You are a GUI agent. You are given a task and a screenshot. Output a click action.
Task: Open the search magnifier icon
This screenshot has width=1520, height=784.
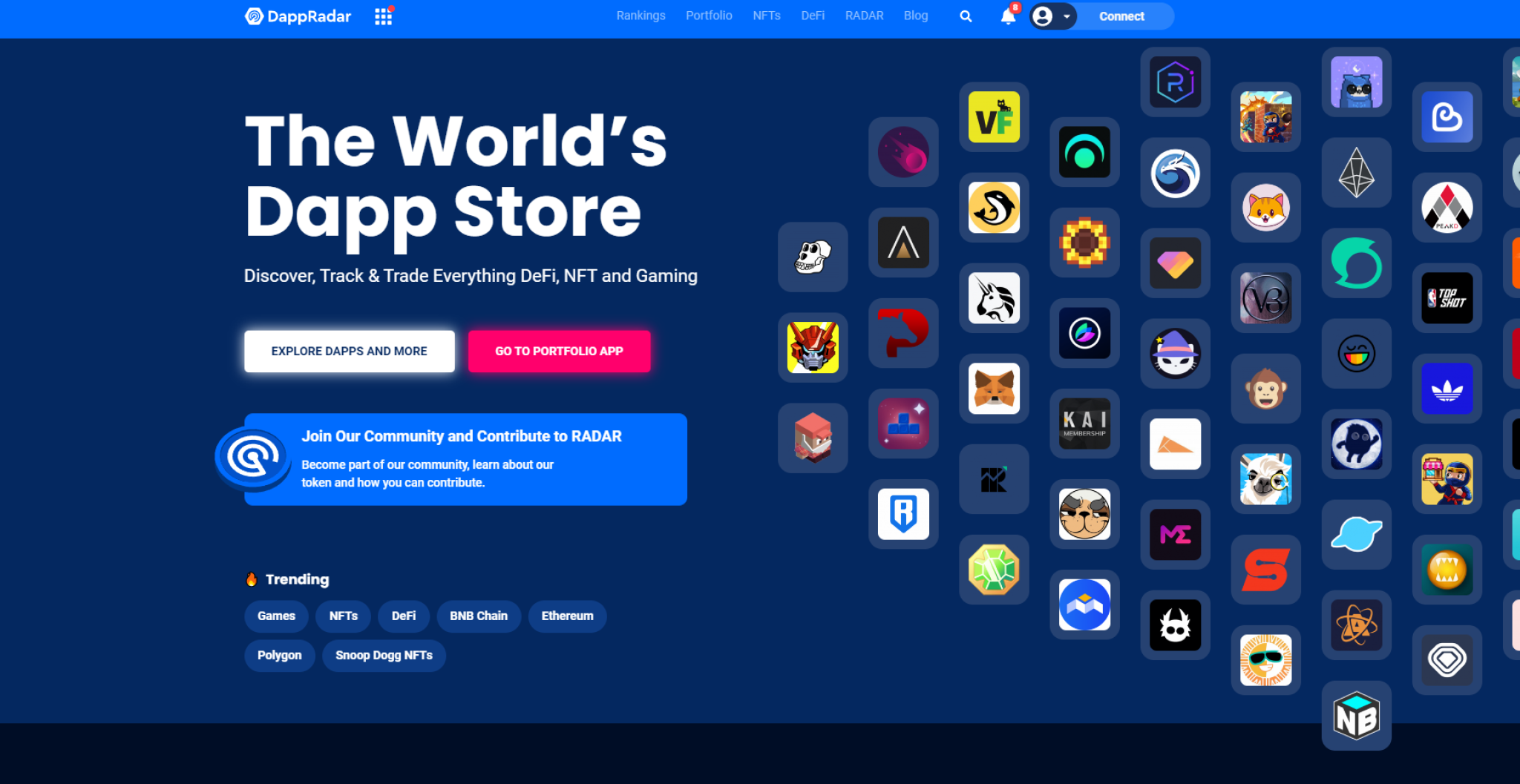point(966,16)
